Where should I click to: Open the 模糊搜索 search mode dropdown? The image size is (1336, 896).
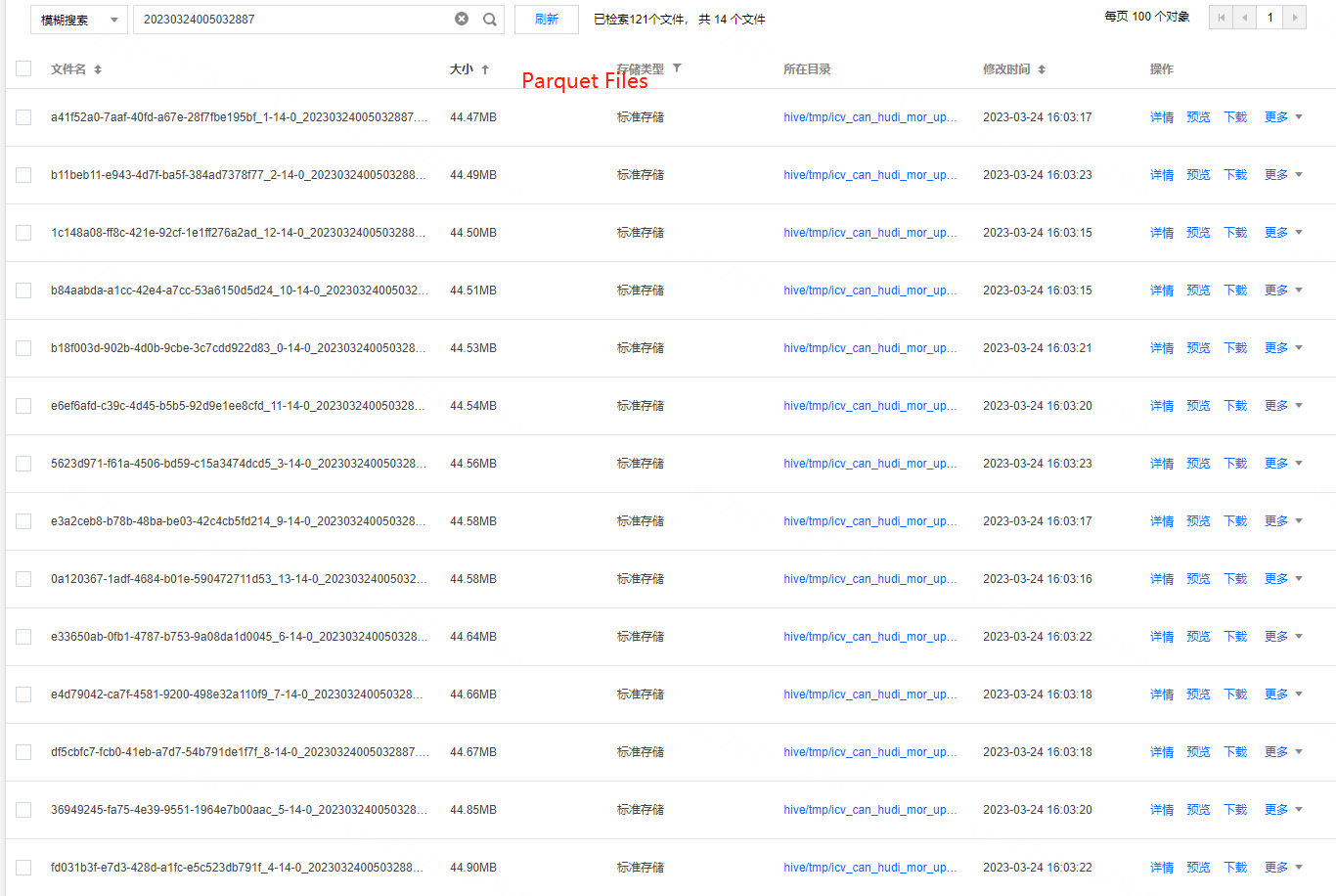point(79,20)
